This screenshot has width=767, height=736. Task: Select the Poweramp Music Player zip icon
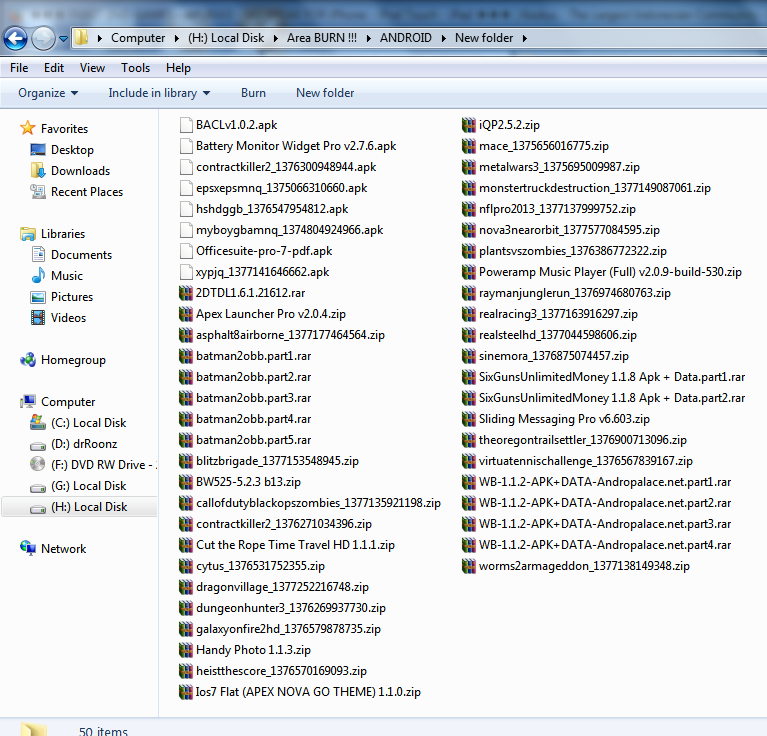click(x=469, y=272)
